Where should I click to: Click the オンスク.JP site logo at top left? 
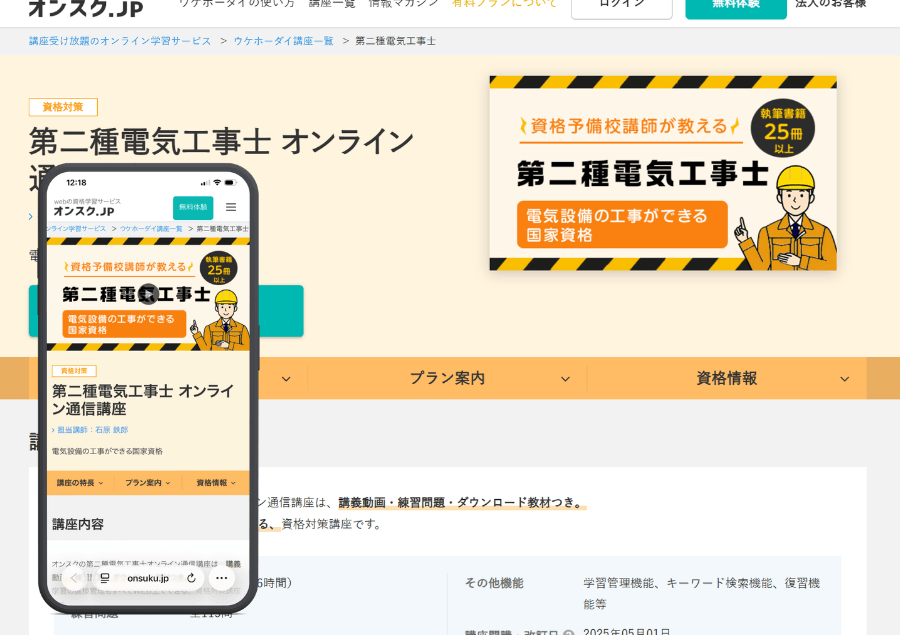pos(85,8)
